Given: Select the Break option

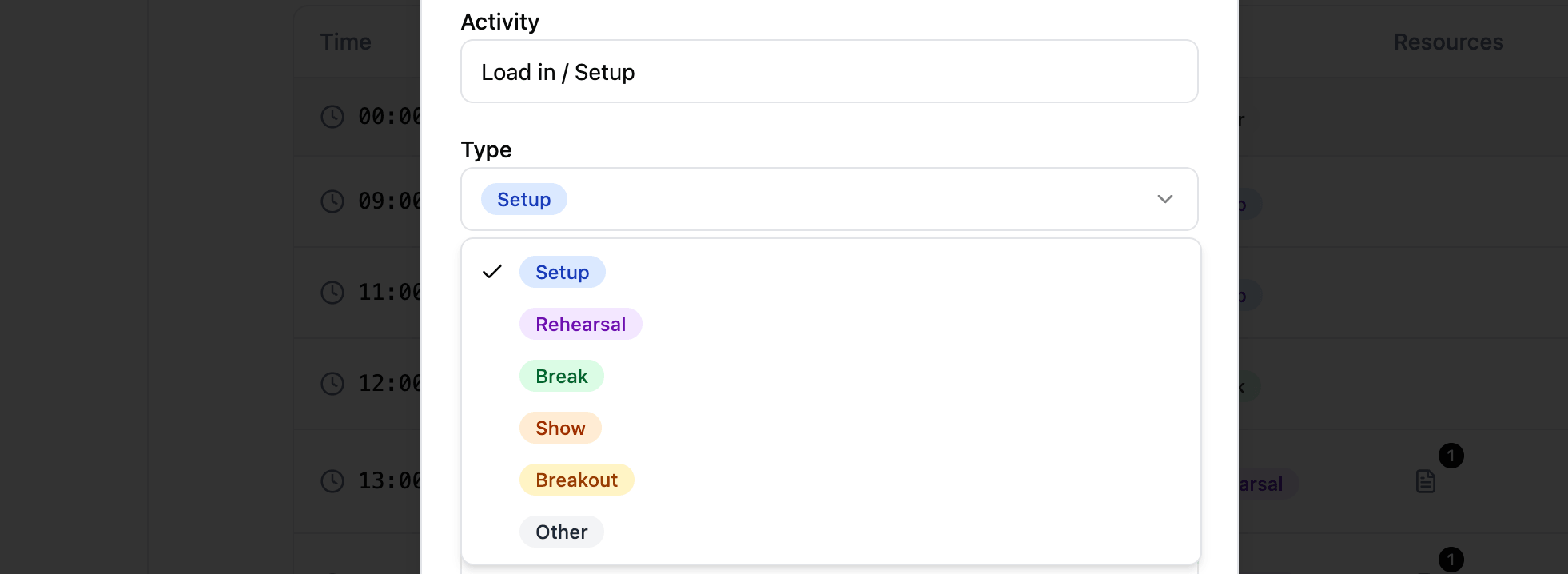Looking at the screenshot, I should [x=561, y=376].
